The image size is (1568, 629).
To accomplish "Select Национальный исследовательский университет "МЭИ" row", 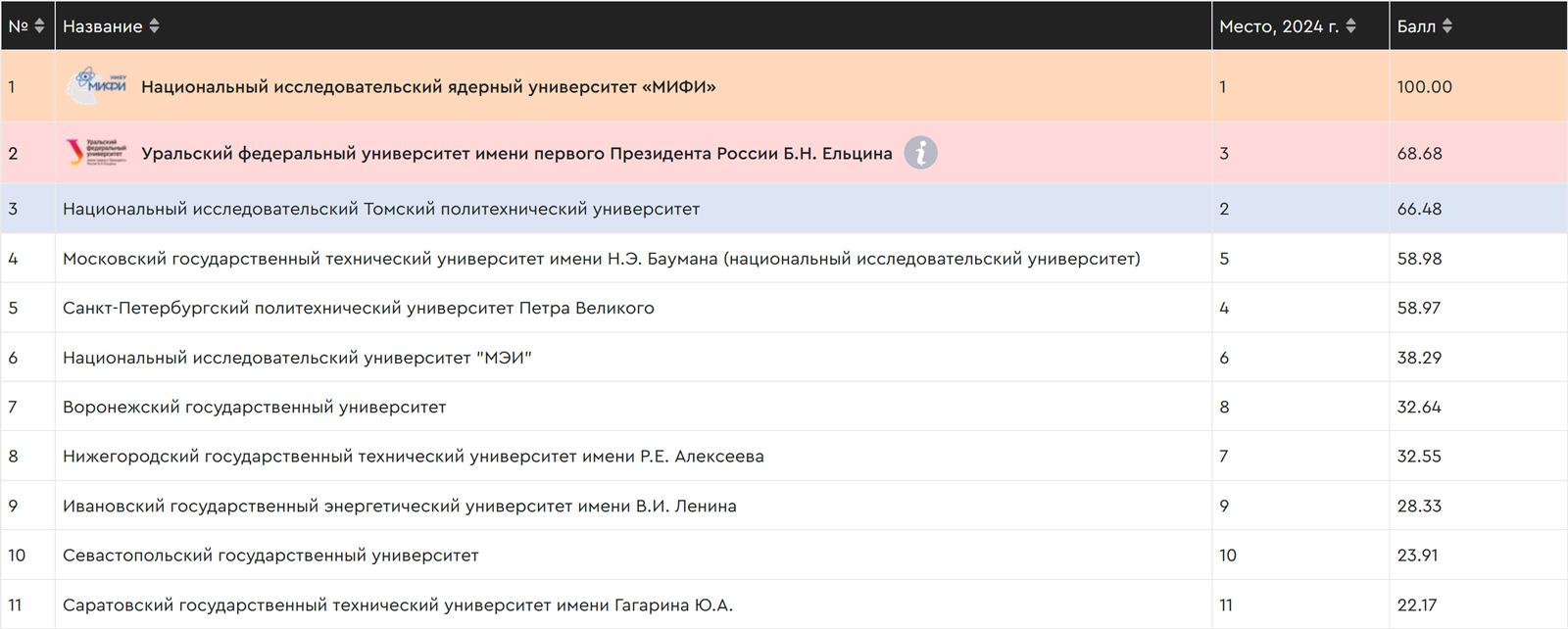I will point(784,358).
